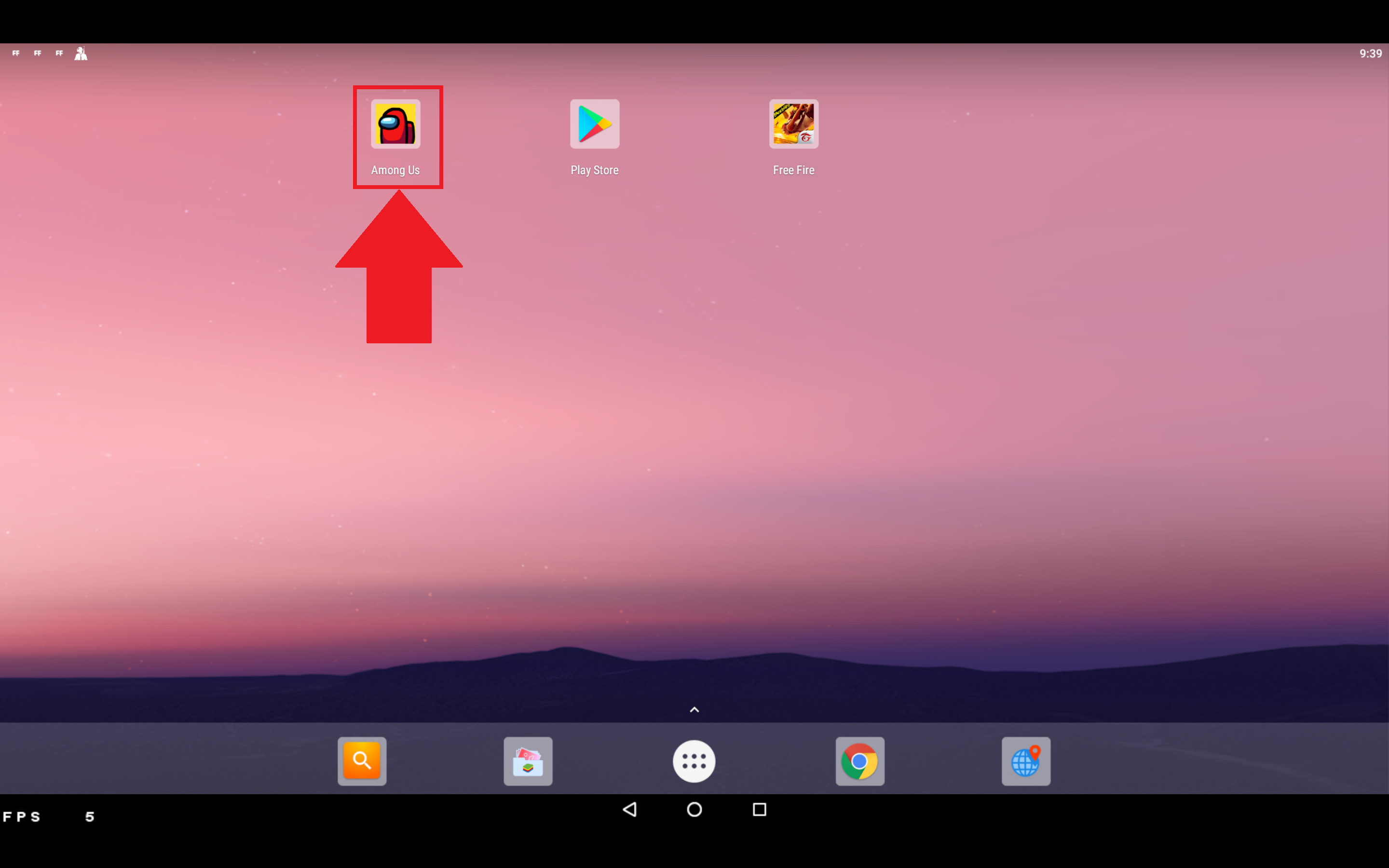Expand the app drawer upward
Image resolution: width=1389 pixels, height=868 pixels.
694,708
